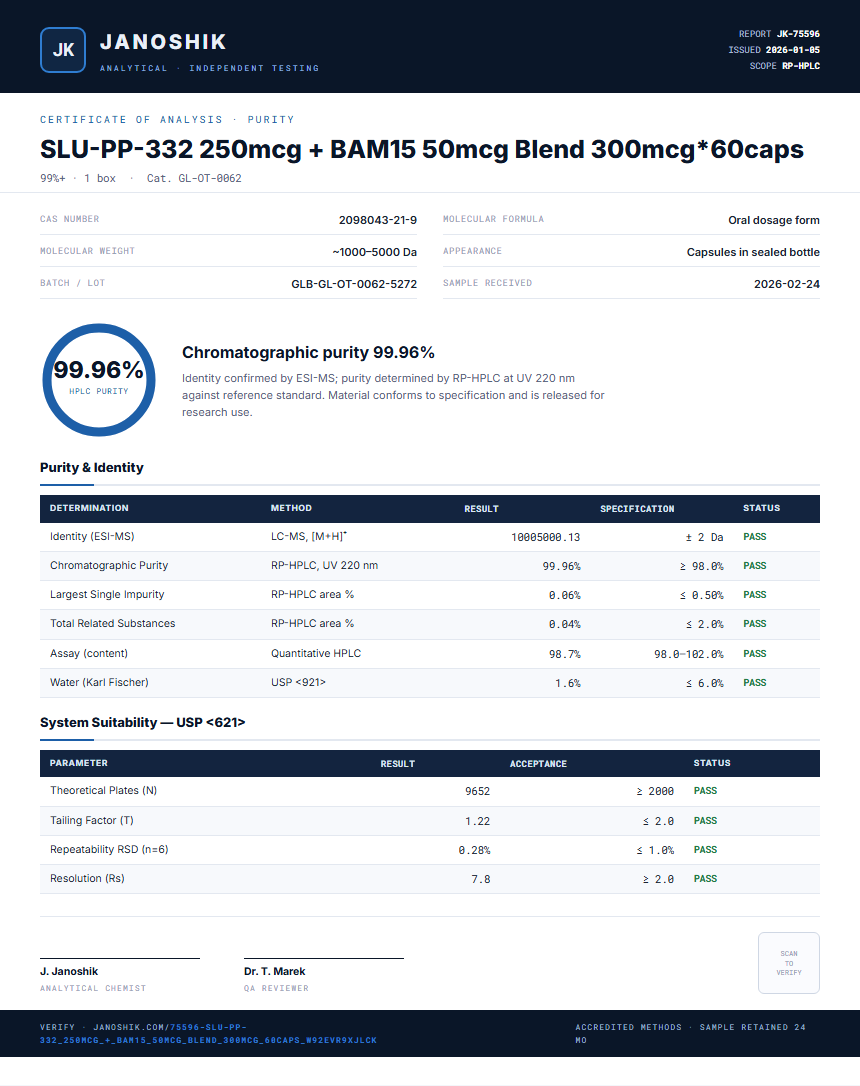The image size is (860, 1086).
Task: Click the '≥ 2000' acceptance cell
Action: pos(655,792)
